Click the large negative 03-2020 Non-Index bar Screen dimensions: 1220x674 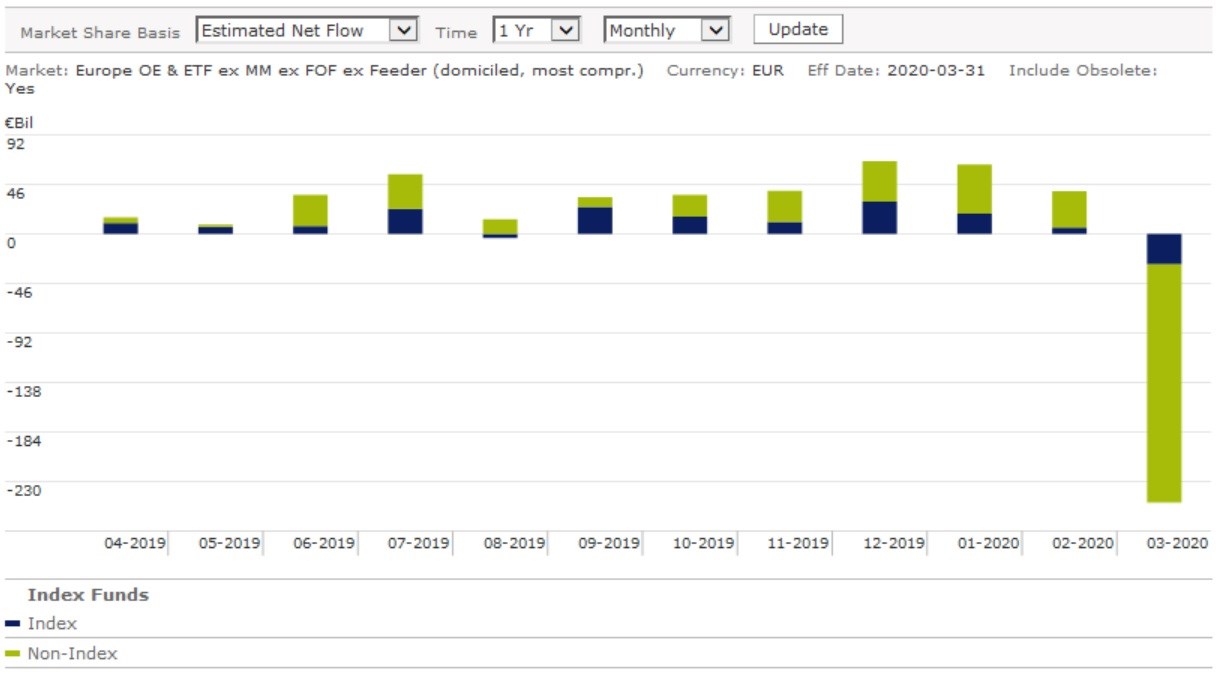click(1164, 382)
